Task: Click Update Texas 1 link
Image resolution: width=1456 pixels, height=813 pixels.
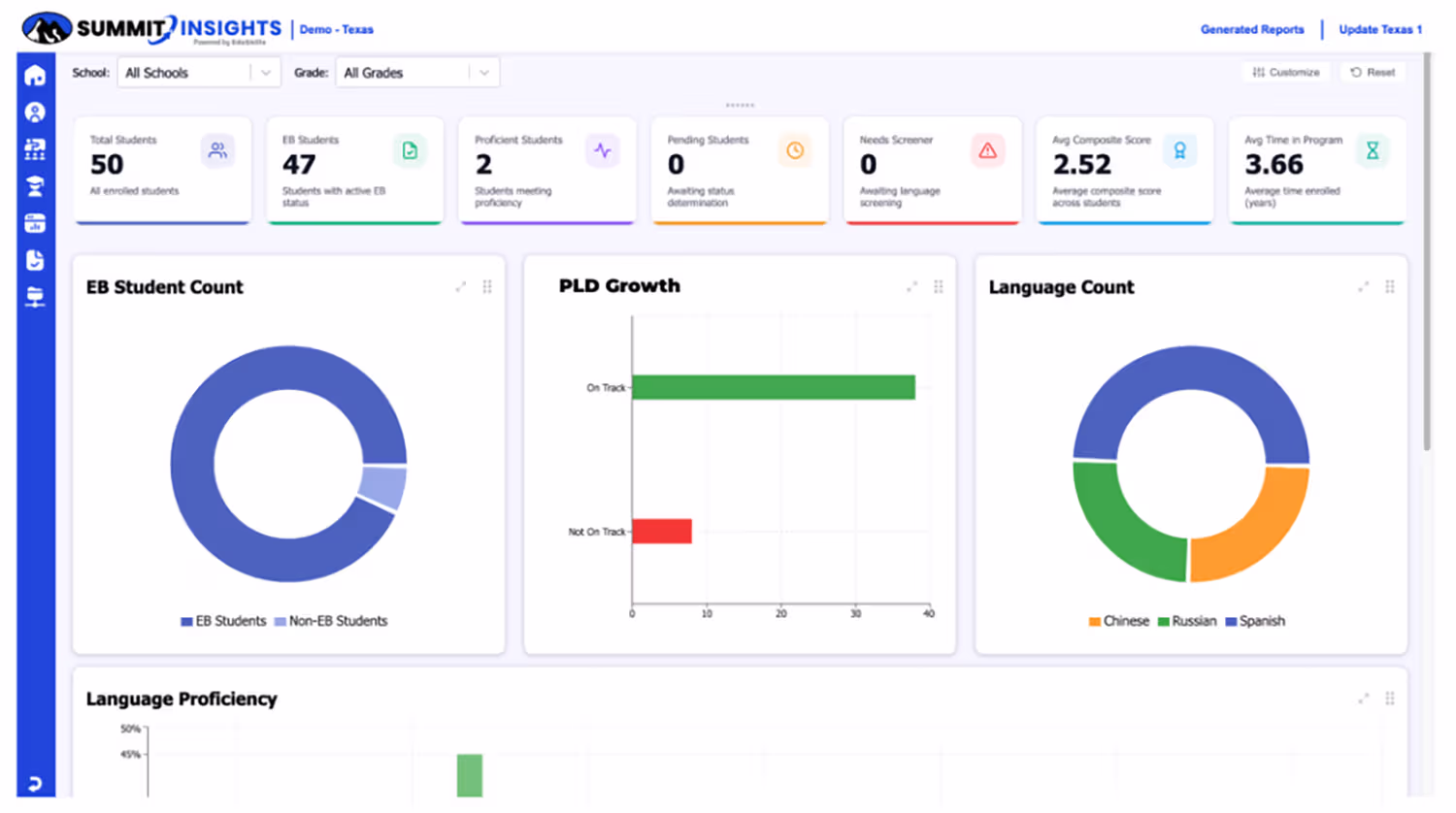Action: click(x=1380, y=29)
